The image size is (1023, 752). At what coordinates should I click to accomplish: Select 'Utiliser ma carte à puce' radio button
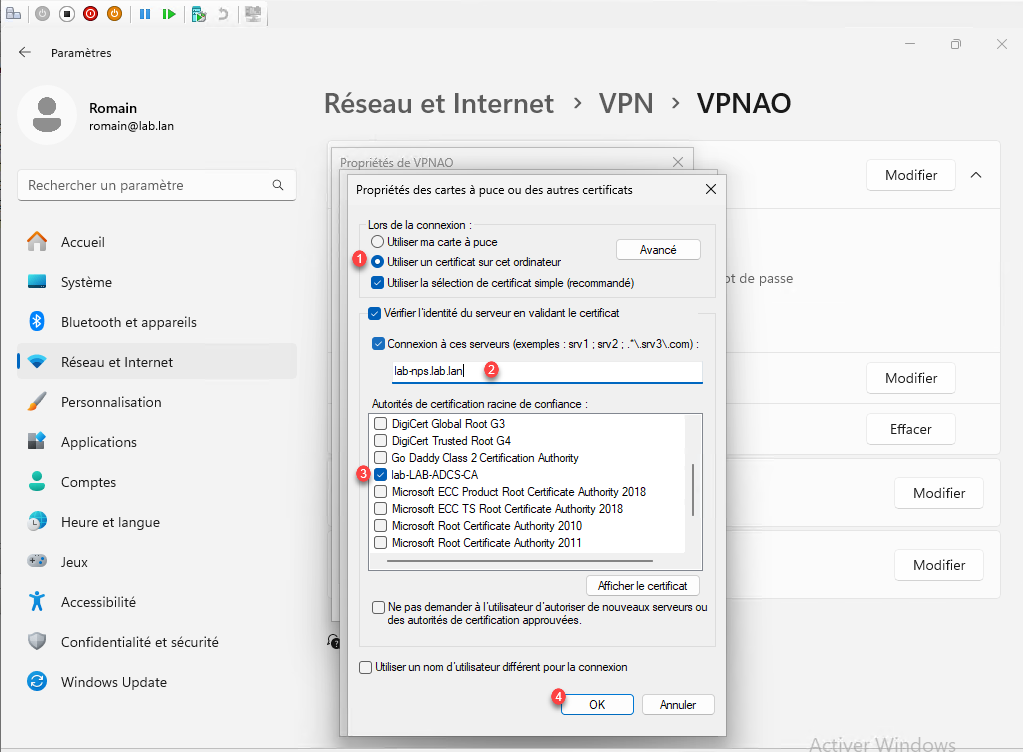pos(377,242)
